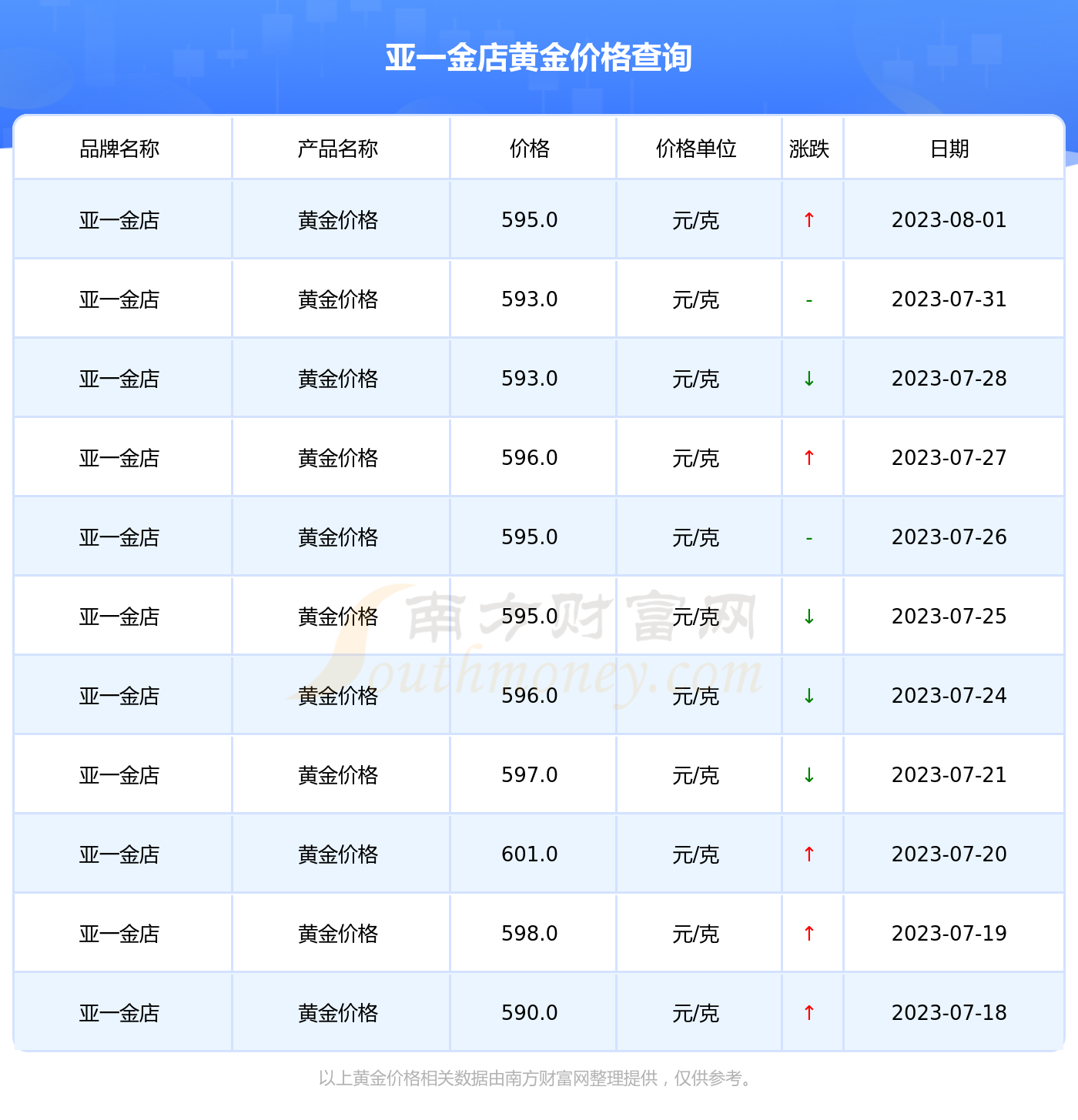Click 亚一金店 in the 2023-07-20 row

(x=119, y=855)
